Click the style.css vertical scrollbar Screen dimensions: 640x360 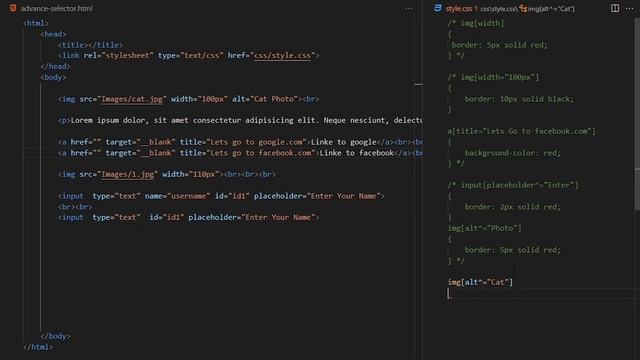click(637, 114)
